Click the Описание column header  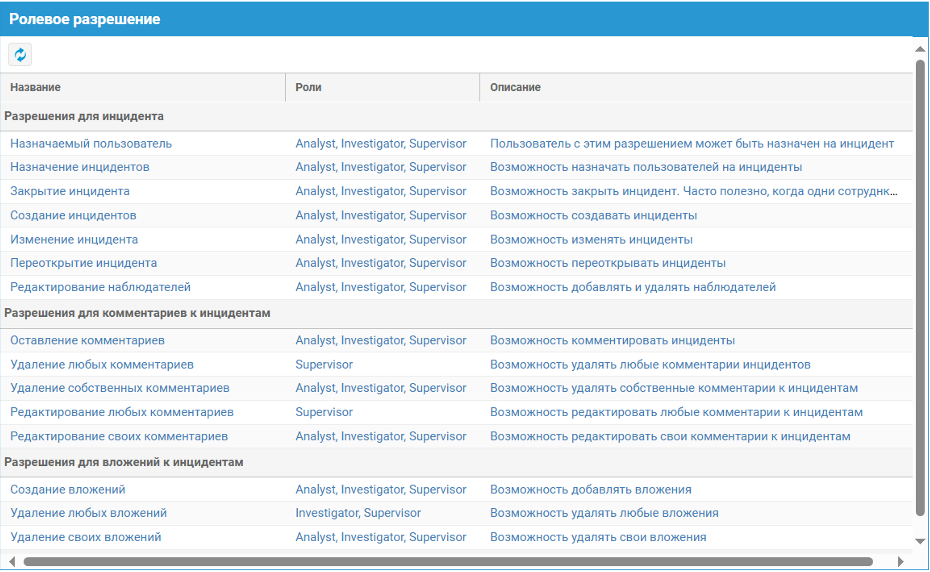click(515, 88)
